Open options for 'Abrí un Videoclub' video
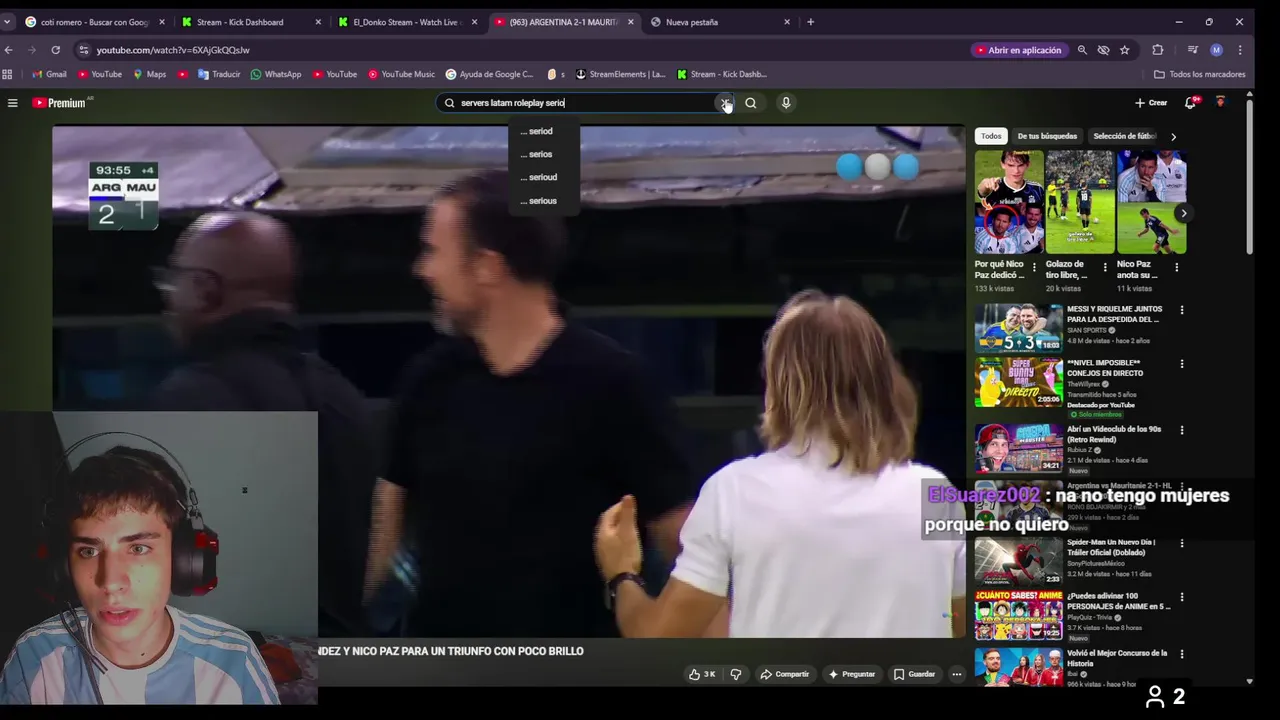 click(x=1182, y=431)
